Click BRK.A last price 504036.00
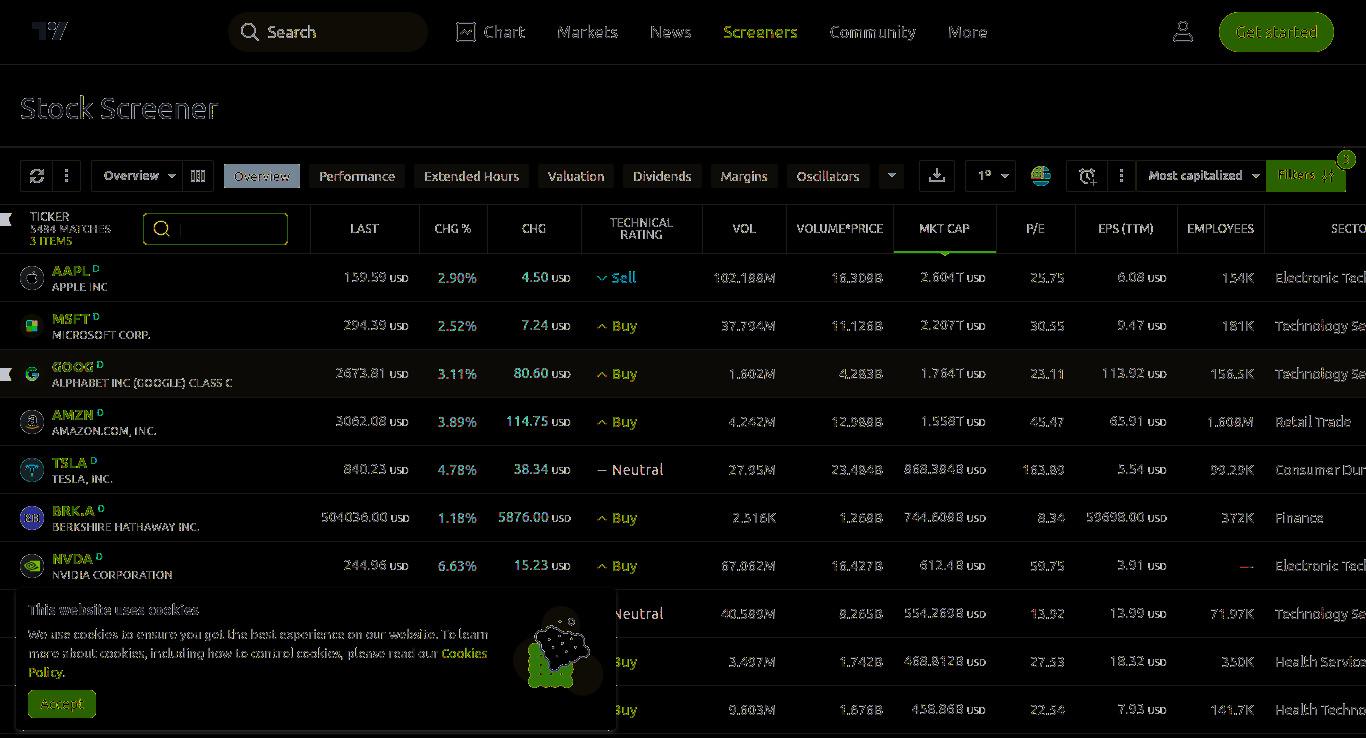 (x=365, y=518)
